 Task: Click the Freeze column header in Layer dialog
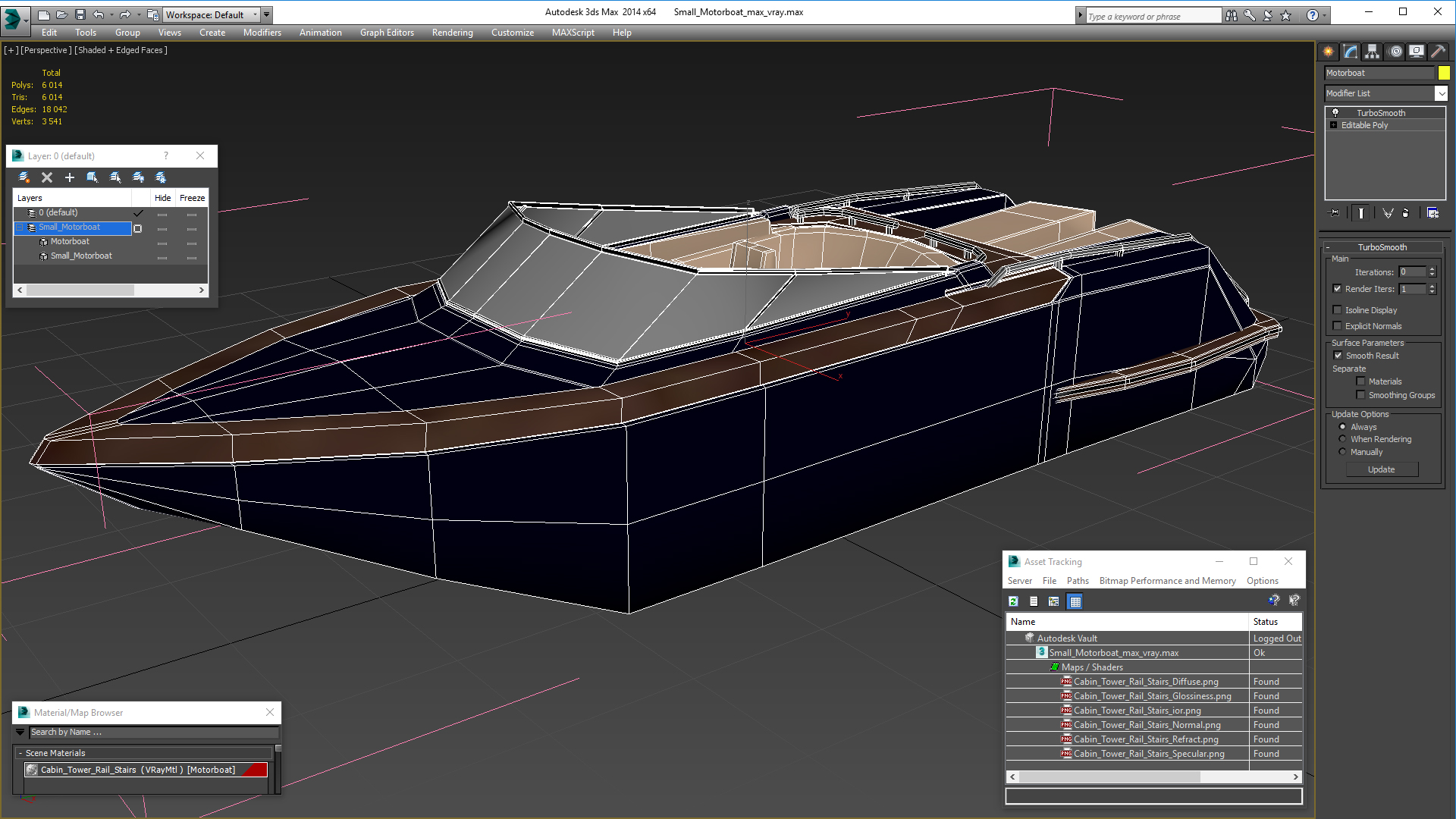(192, 198)
